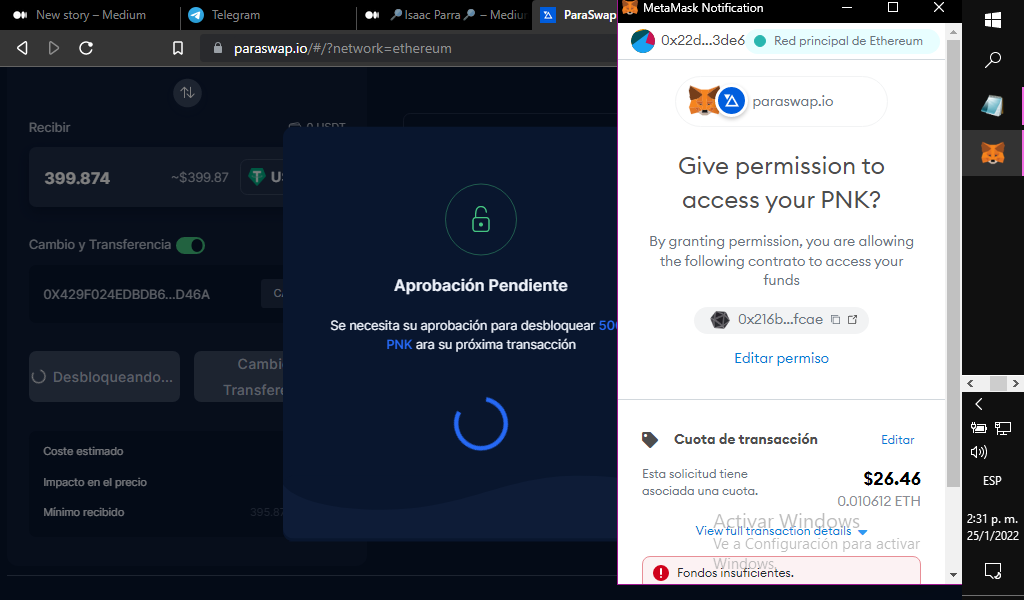Click the taskbar horizontal scroll left arrow
The height and width of the screenshot is (600, 1024).
[x=970, y=383]
